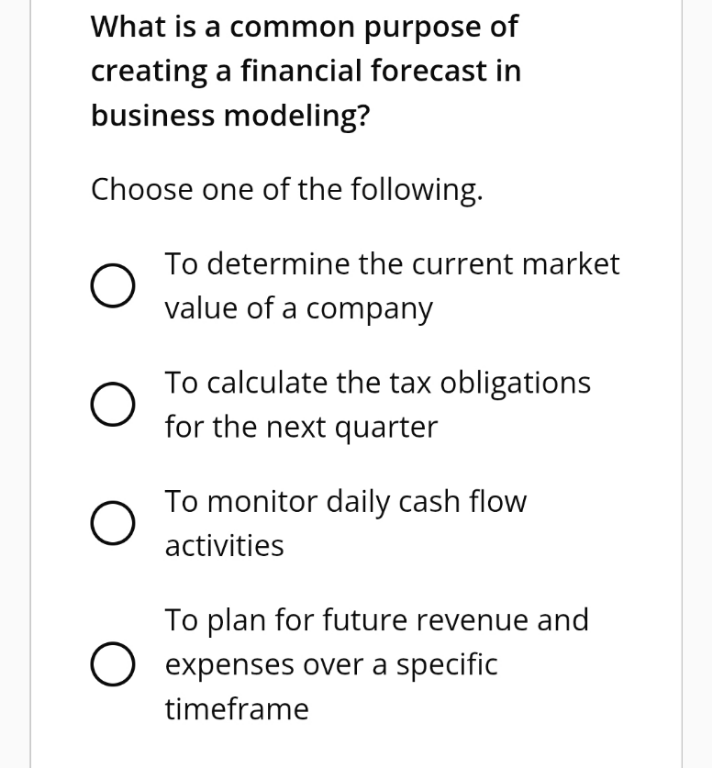This screenshot has width=712, height=768.
Task: Click the 'business modeling?' heading line
Action: [x=231, y=116]
